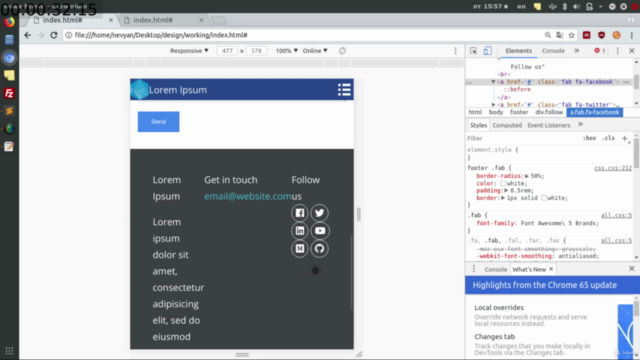Toggle .cls class editor

(608, 138)
